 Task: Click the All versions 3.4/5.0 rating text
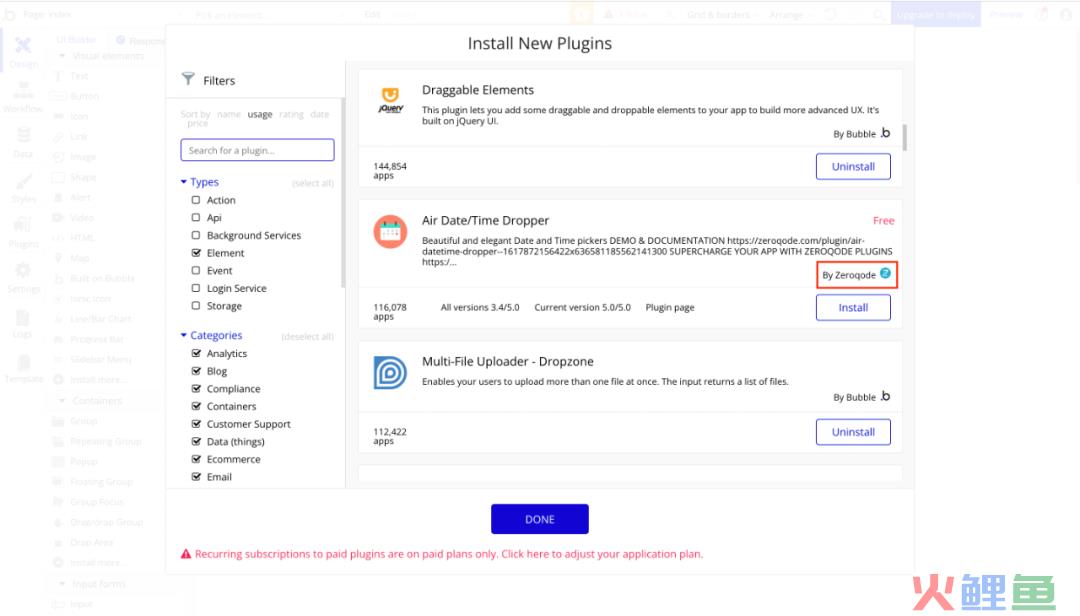[479, 307]
